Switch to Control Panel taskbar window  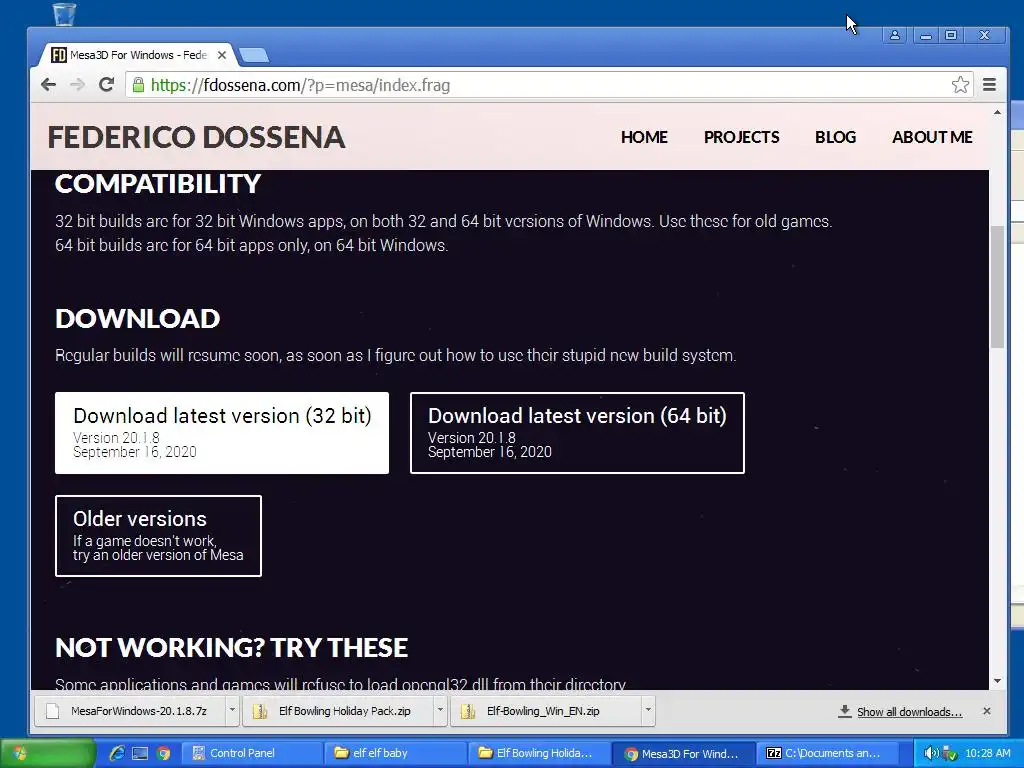click(x=251, y=754)
